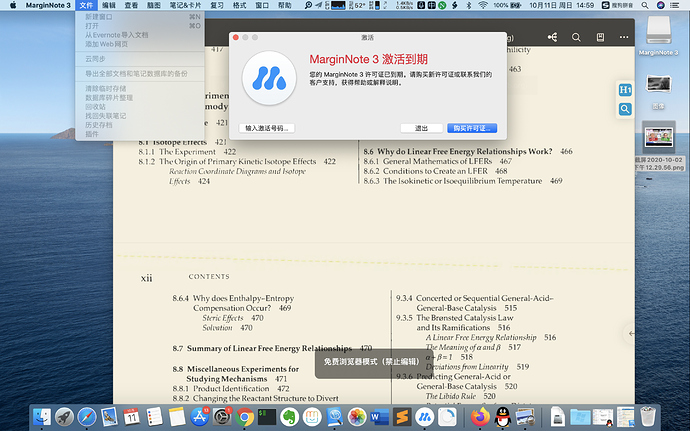Screen dimensions: 690x431
Task: Open the 格式 menu
Action: [x=239, y=5]
